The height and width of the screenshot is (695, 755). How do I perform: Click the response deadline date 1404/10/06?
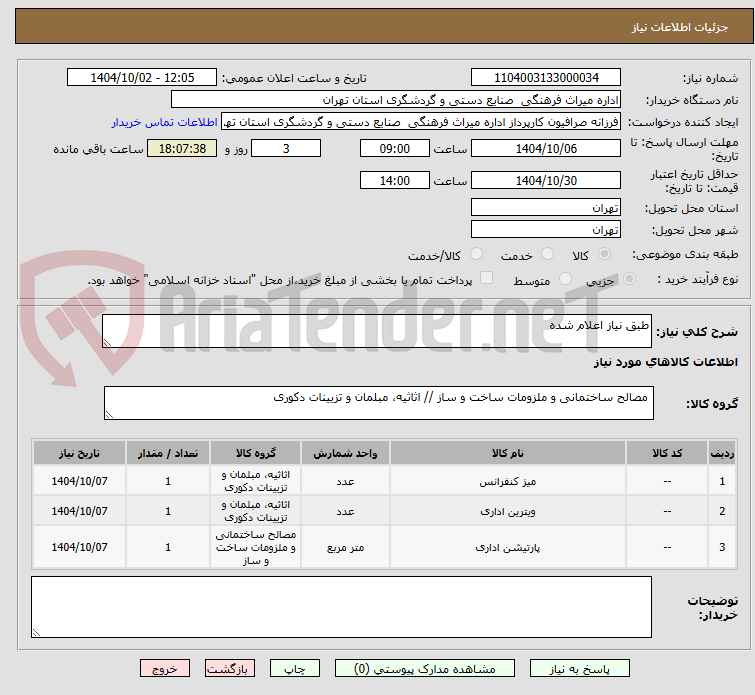tap(546, 148)
